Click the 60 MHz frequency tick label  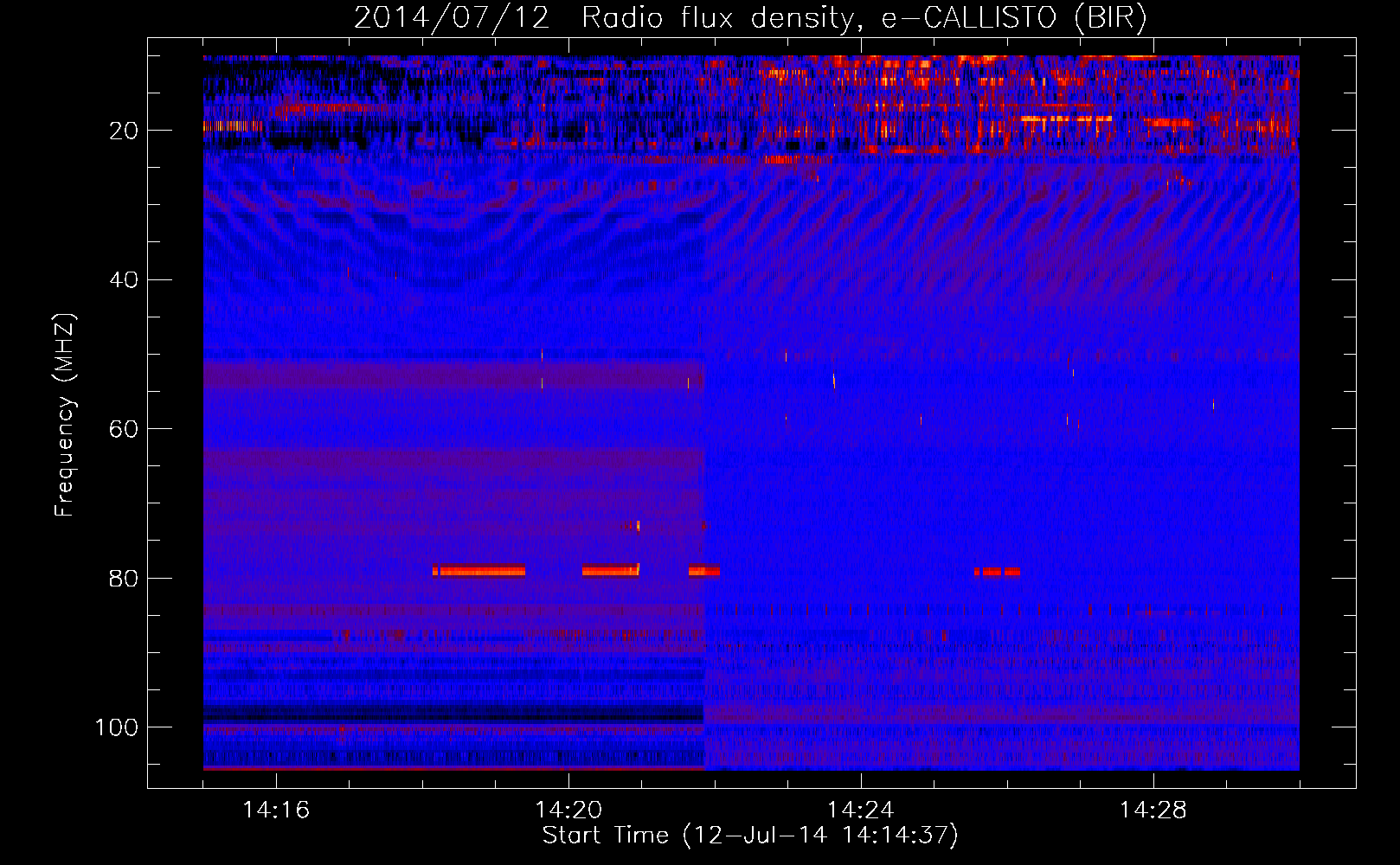point(124,429)
